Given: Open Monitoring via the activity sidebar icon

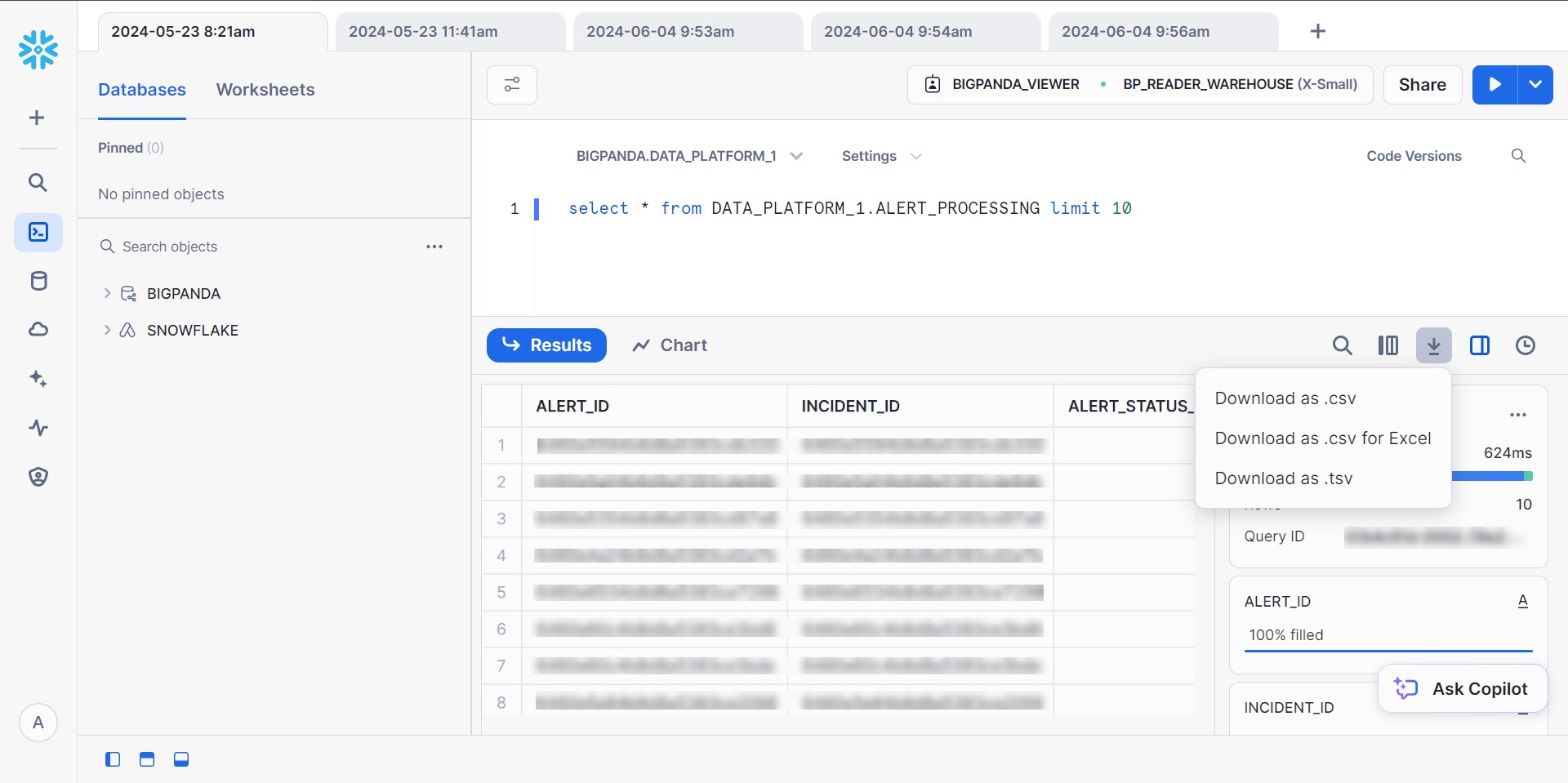Looking at the screenshot, I should tap(38, 428).
